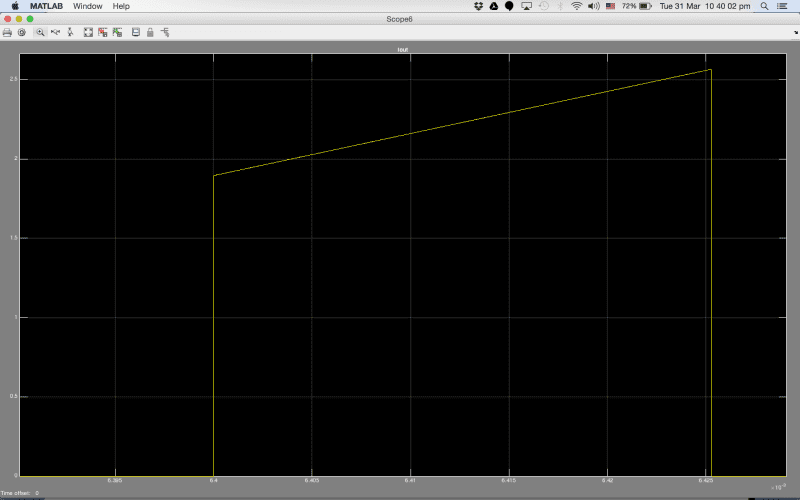Click the date and time Tue 31 Mar
Image resolution: width=800 pixels, height=500 pixels.
point(705,6)
